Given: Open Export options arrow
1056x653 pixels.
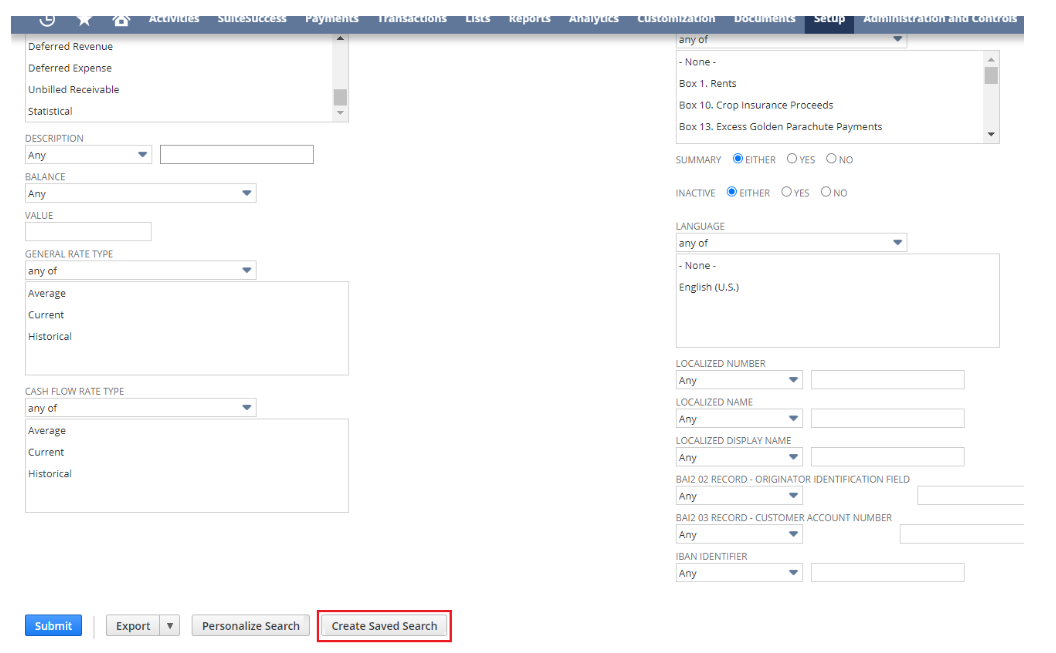Looking at the screenshot, I should pyautogui.click(x=170, y=625).
